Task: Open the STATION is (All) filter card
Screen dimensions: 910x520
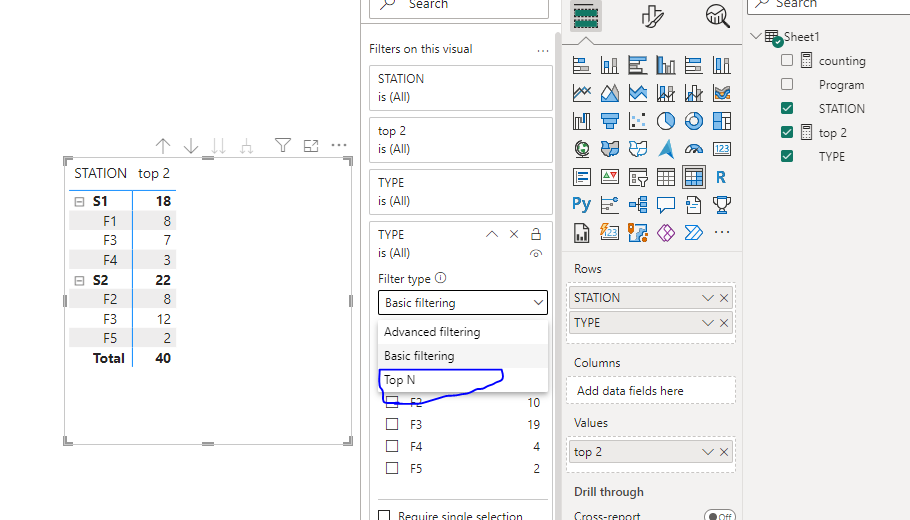Action: [461, 88]
